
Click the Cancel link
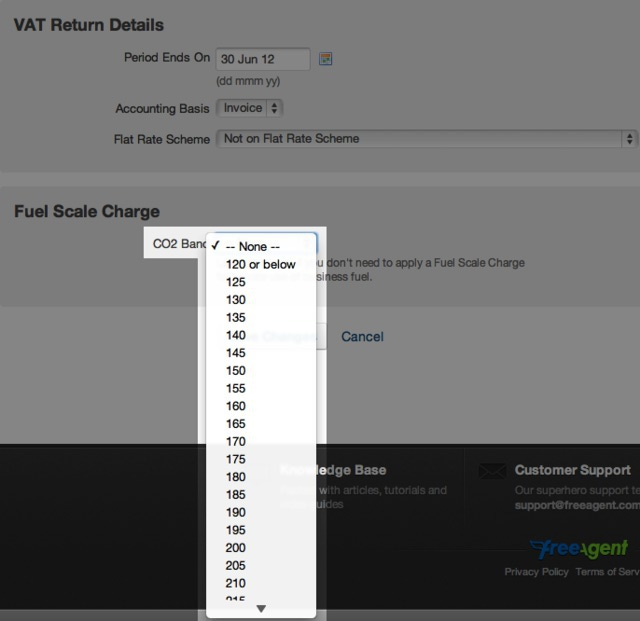pos(362,337)
